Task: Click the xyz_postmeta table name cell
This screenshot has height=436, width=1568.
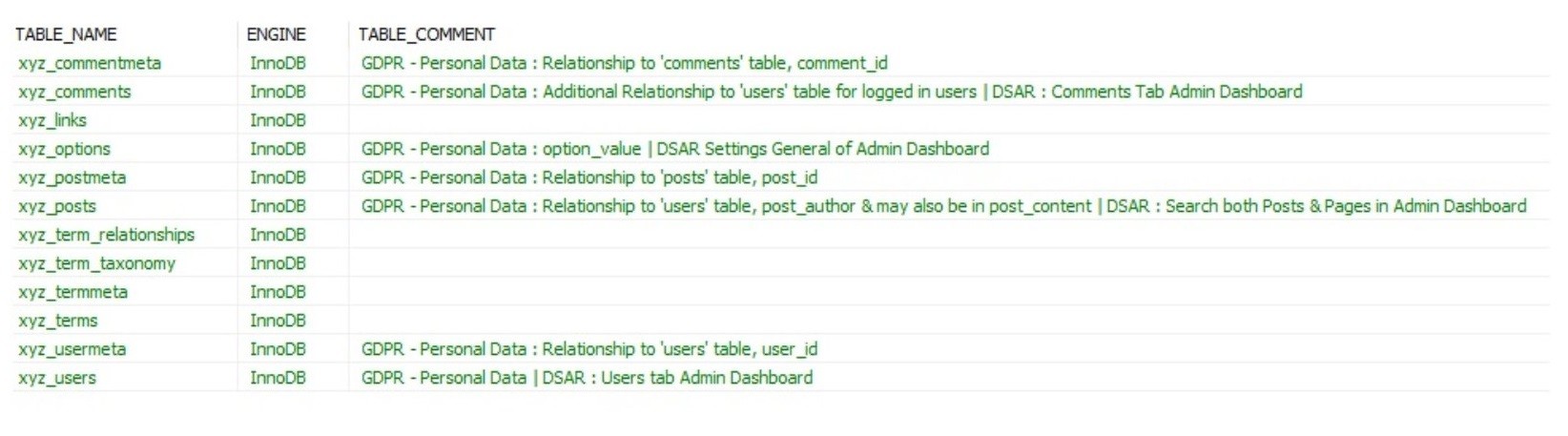Action: [x=72, y=177]
